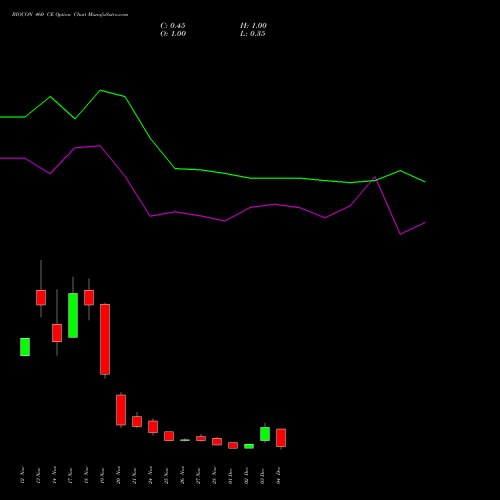The image size is (500, 500).
Task: Click the BIOCON 460 CE Option Chart title
Action: (70, 15)
